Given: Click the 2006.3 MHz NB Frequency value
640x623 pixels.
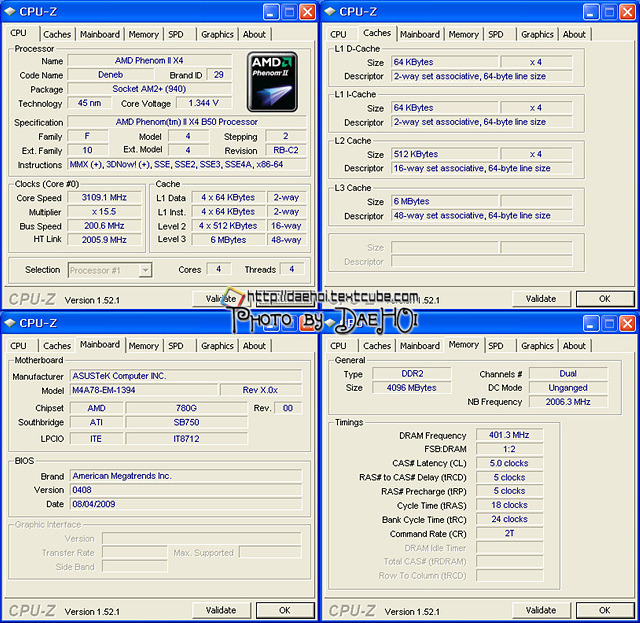Looking at the screenshot, I should click(568, 402).
